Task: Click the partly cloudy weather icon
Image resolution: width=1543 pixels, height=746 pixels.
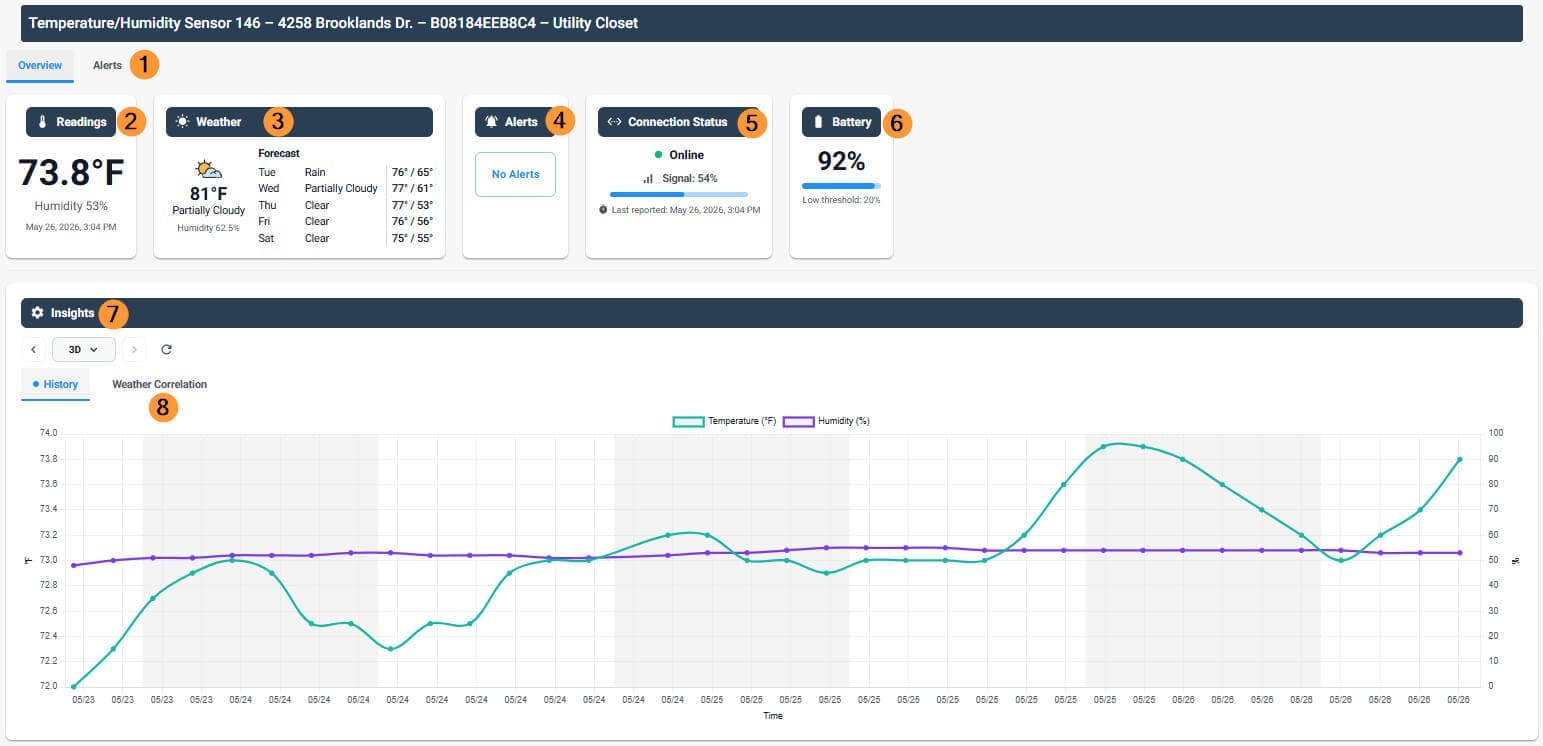Action: (x=208, y=169)
